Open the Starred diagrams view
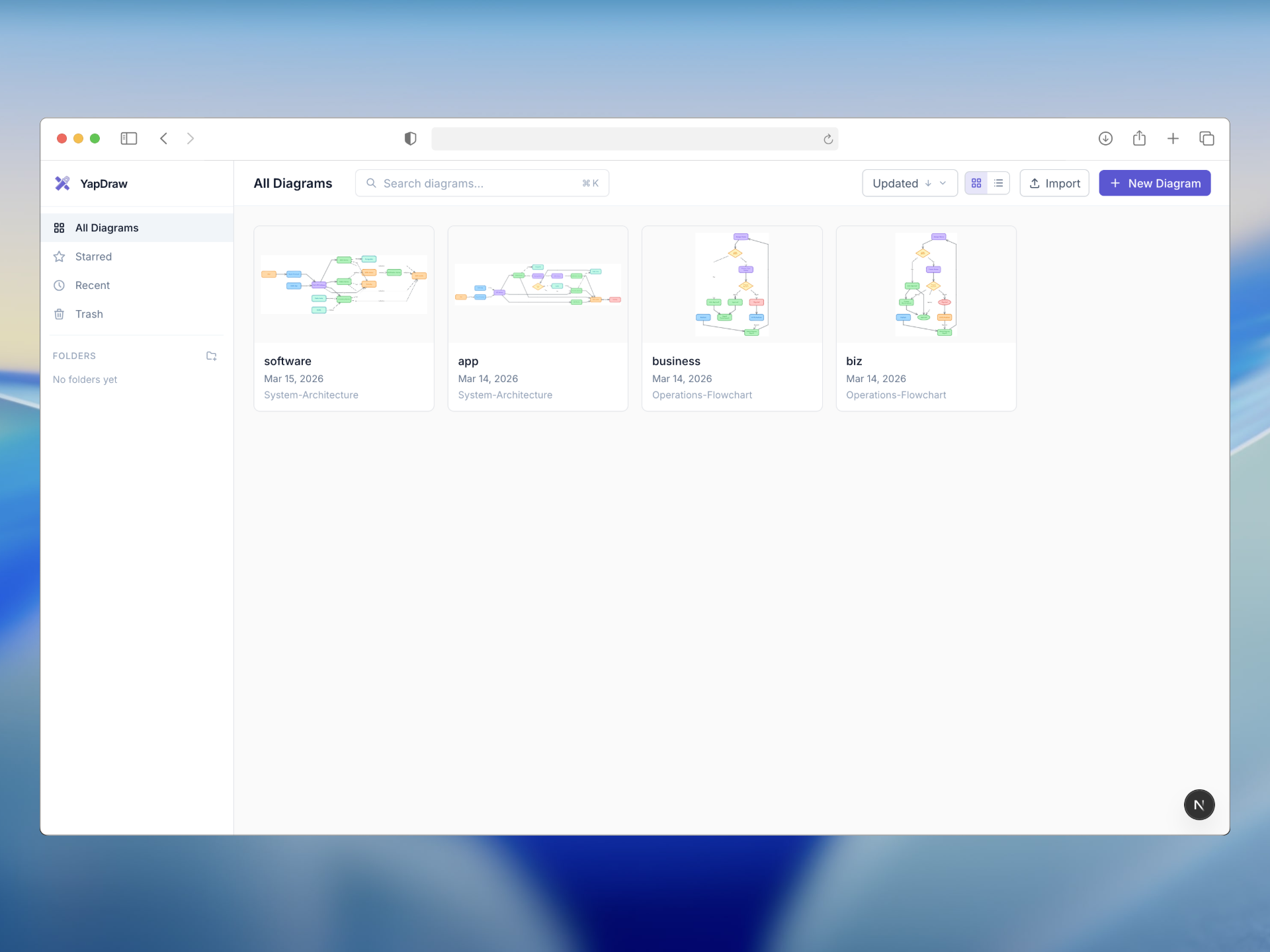The width and height of the screenshot is (1270, 952). (93, 257)
